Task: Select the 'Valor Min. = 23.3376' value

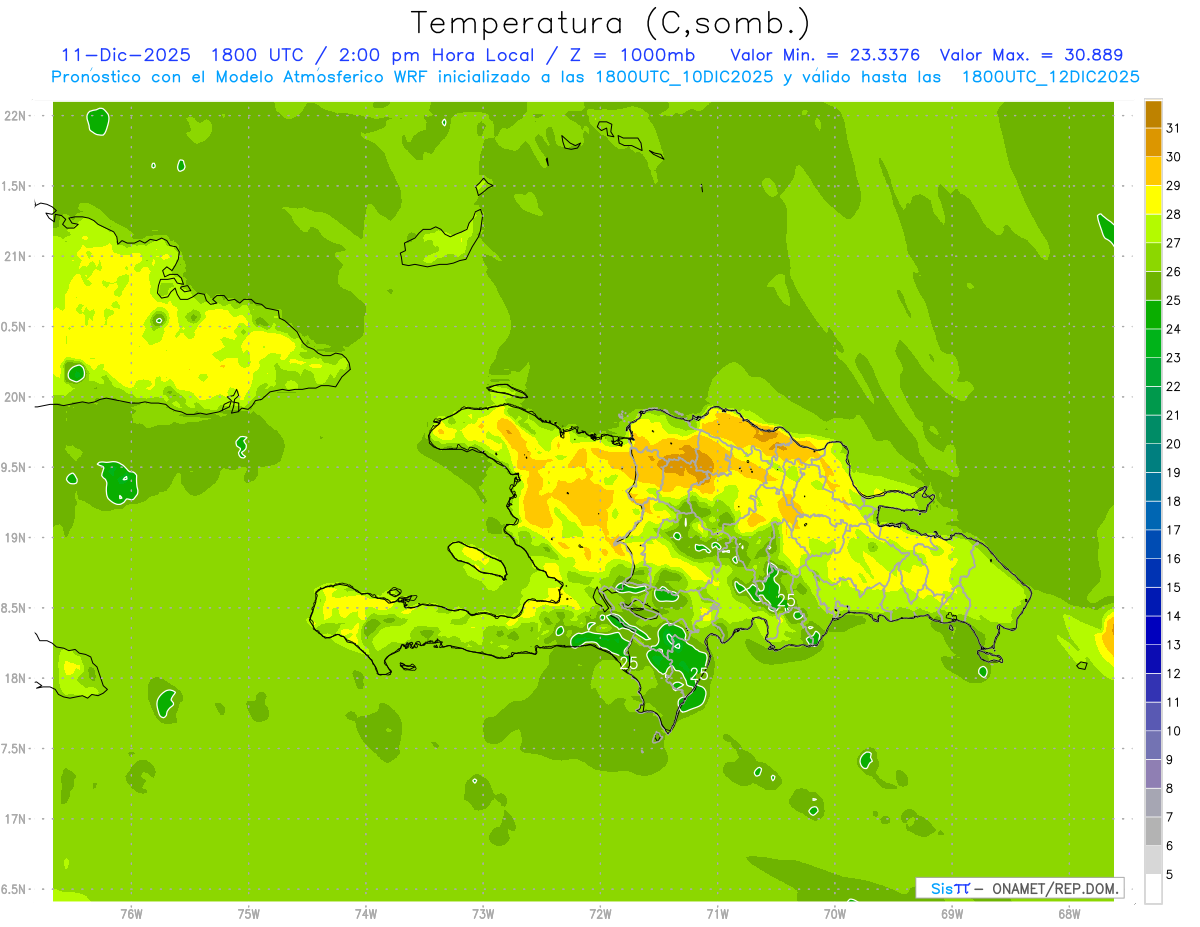Action: [x=825, y=55]
